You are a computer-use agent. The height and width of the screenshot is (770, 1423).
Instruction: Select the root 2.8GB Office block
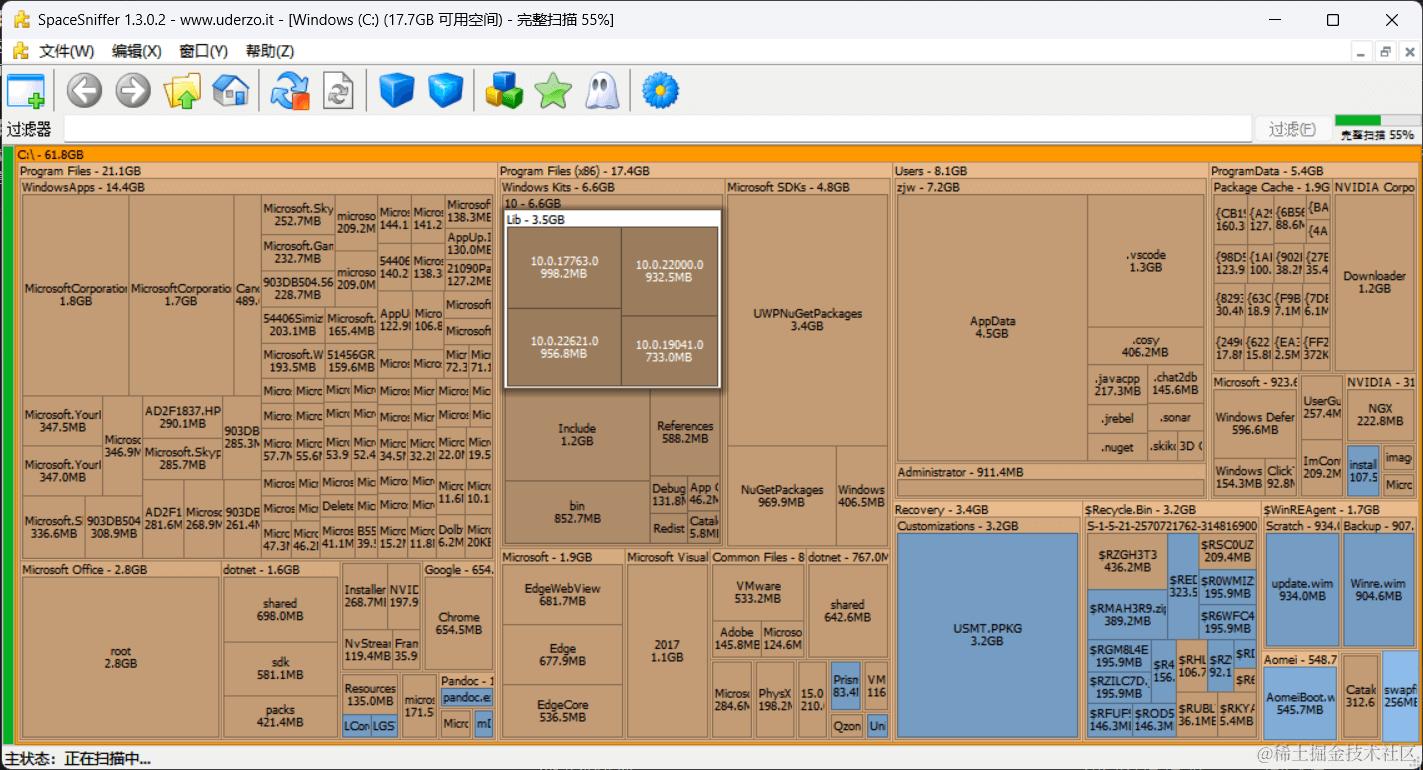[x=120, y=657]
